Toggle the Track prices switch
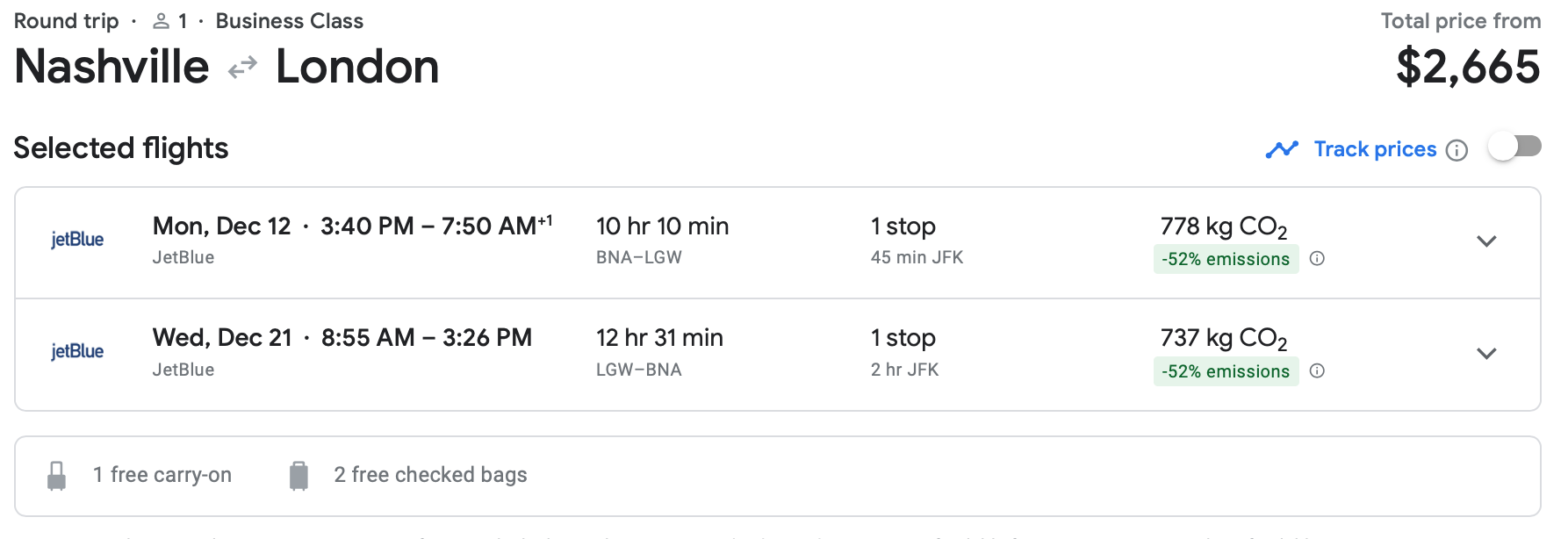This screenshot has width=1568, height=539. [x=1514, y=147]
